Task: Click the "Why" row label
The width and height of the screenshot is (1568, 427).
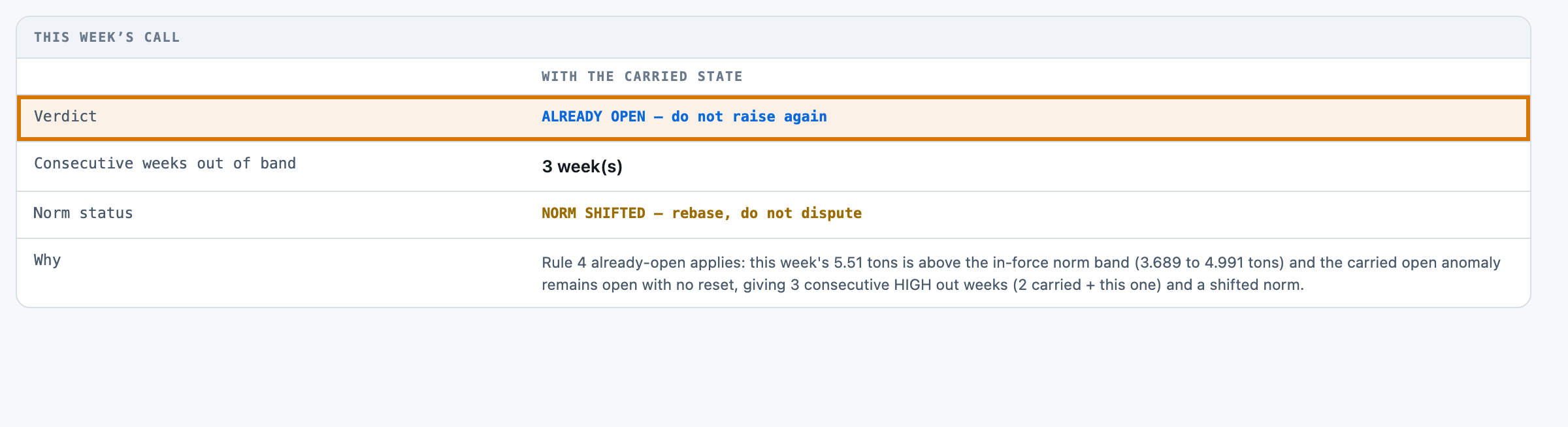Action: coord(47,260)
